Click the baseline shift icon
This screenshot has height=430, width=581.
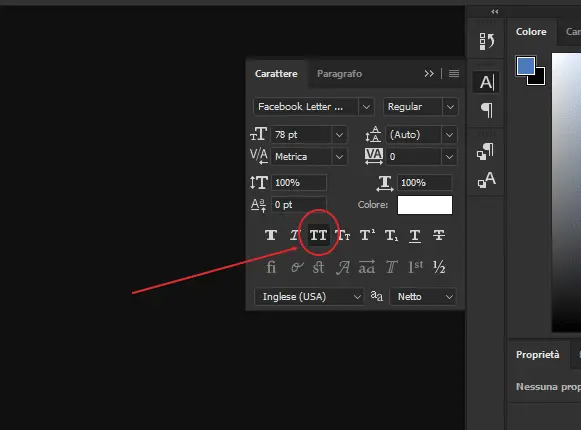coord(258,205)
